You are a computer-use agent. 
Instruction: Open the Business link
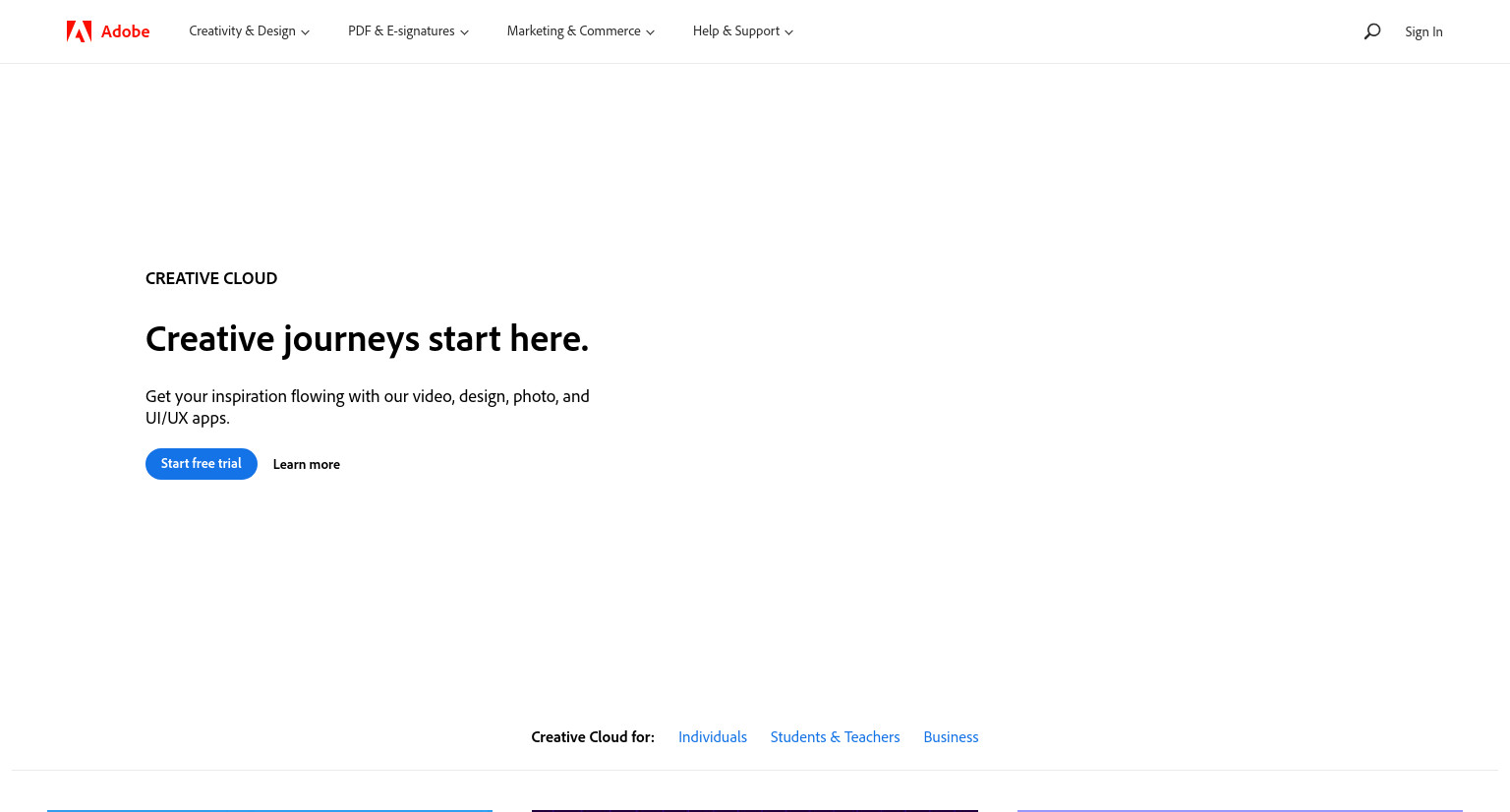pos(951,737)
